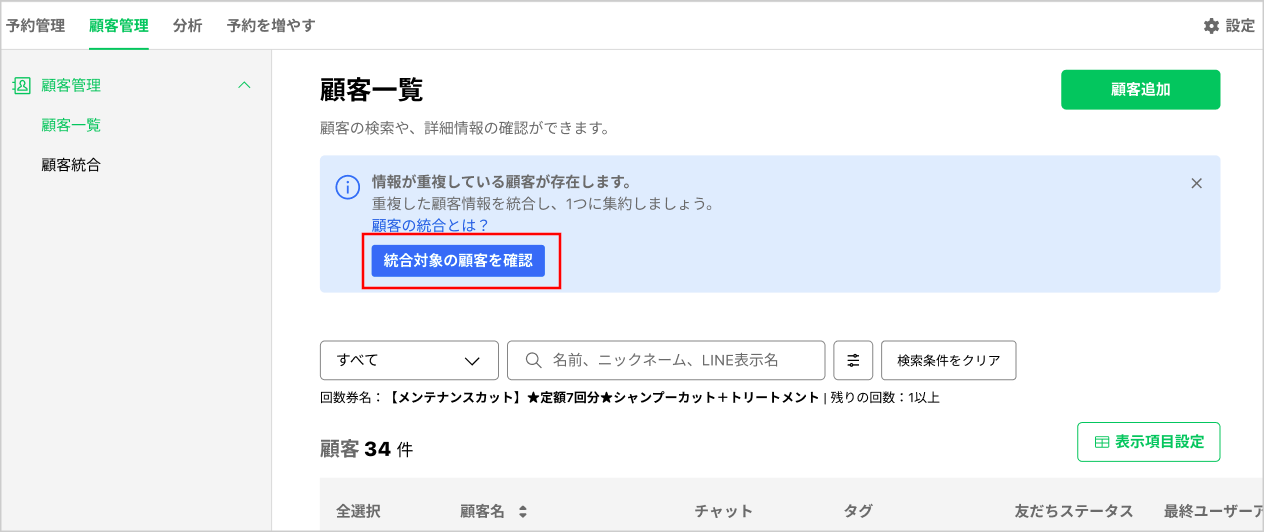Open the 顧客の統合とは？ link
This screenshot has width=1264, height=532.
[430, 225]
